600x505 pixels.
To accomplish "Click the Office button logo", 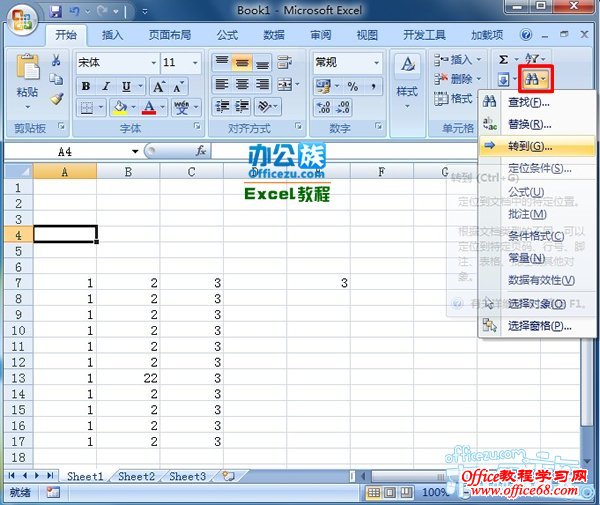I will tap(22, 19).
